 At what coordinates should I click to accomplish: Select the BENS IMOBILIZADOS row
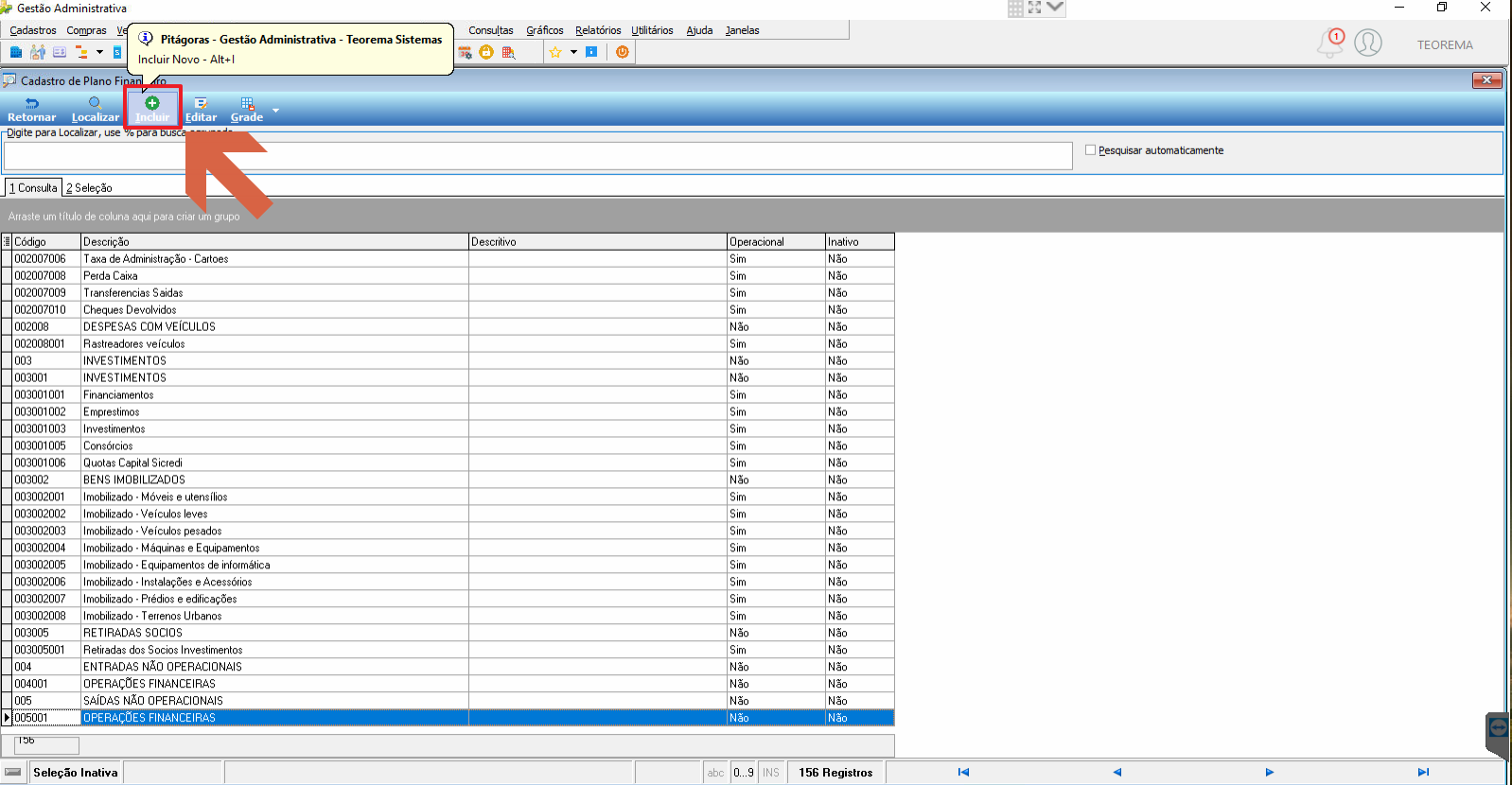click(x=448, y=480)
